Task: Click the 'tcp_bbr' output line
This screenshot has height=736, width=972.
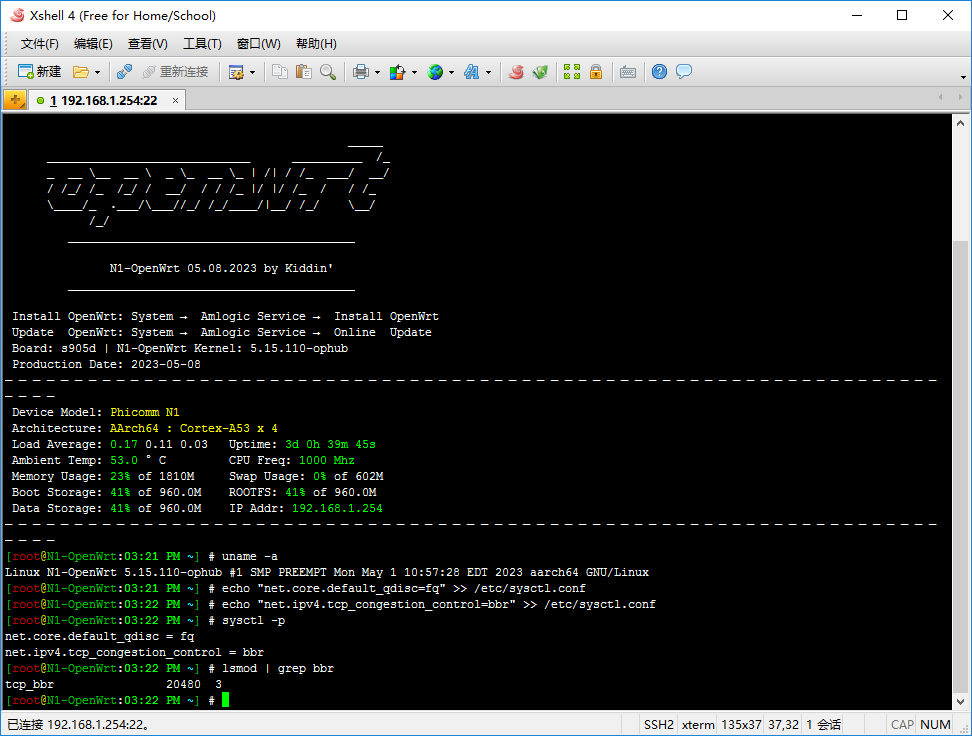Action: point(113,685)
